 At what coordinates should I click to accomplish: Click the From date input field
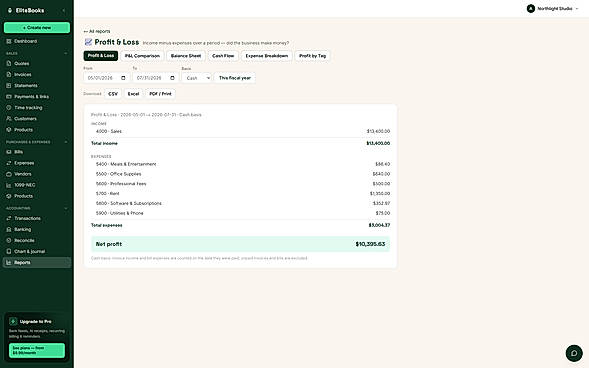[107, 78]
